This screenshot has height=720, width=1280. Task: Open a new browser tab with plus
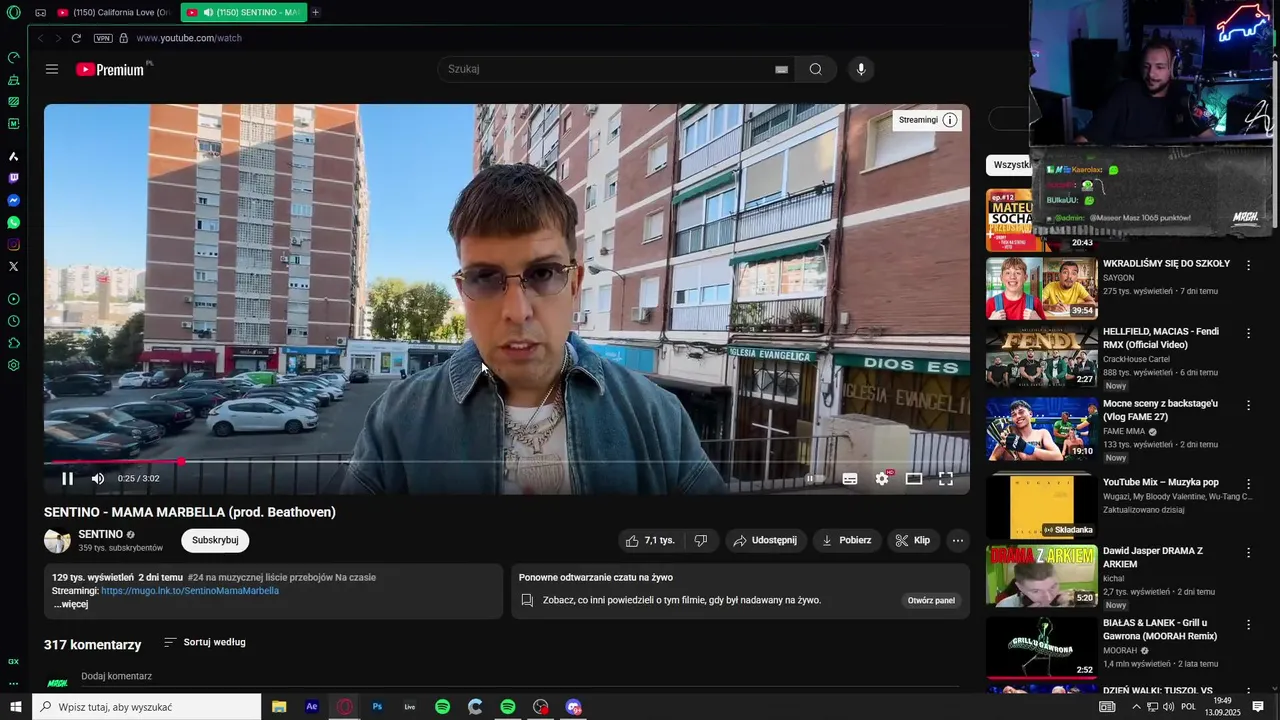pos(316,13)
